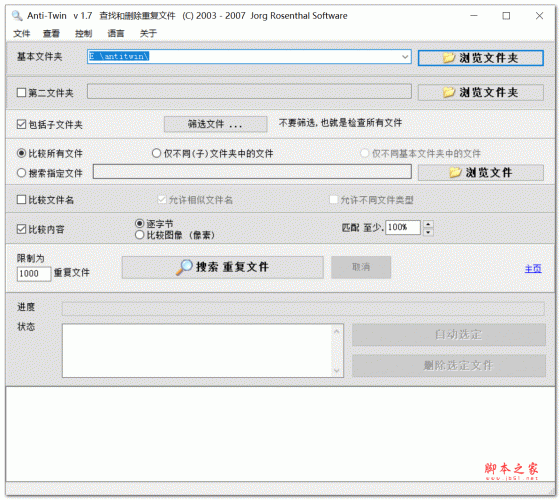
Task: Open the 关于 menu
Action: 148,34
